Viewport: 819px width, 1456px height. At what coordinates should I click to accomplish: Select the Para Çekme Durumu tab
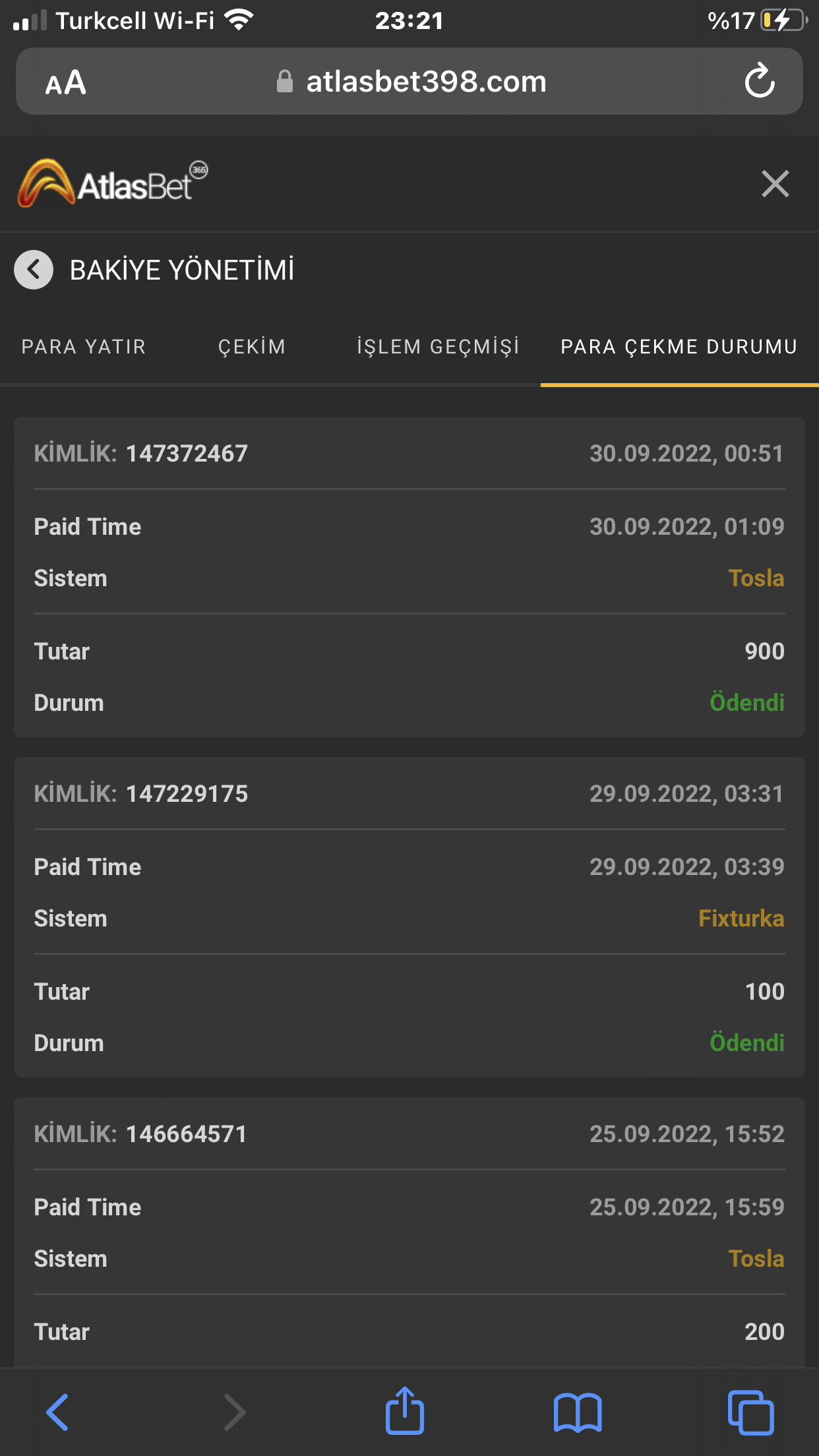pos(679,347)
